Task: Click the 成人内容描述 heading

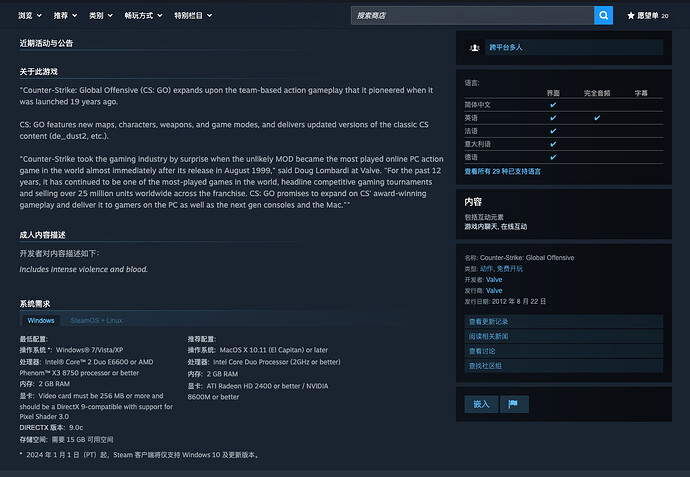Action: (x=42, y=235)
